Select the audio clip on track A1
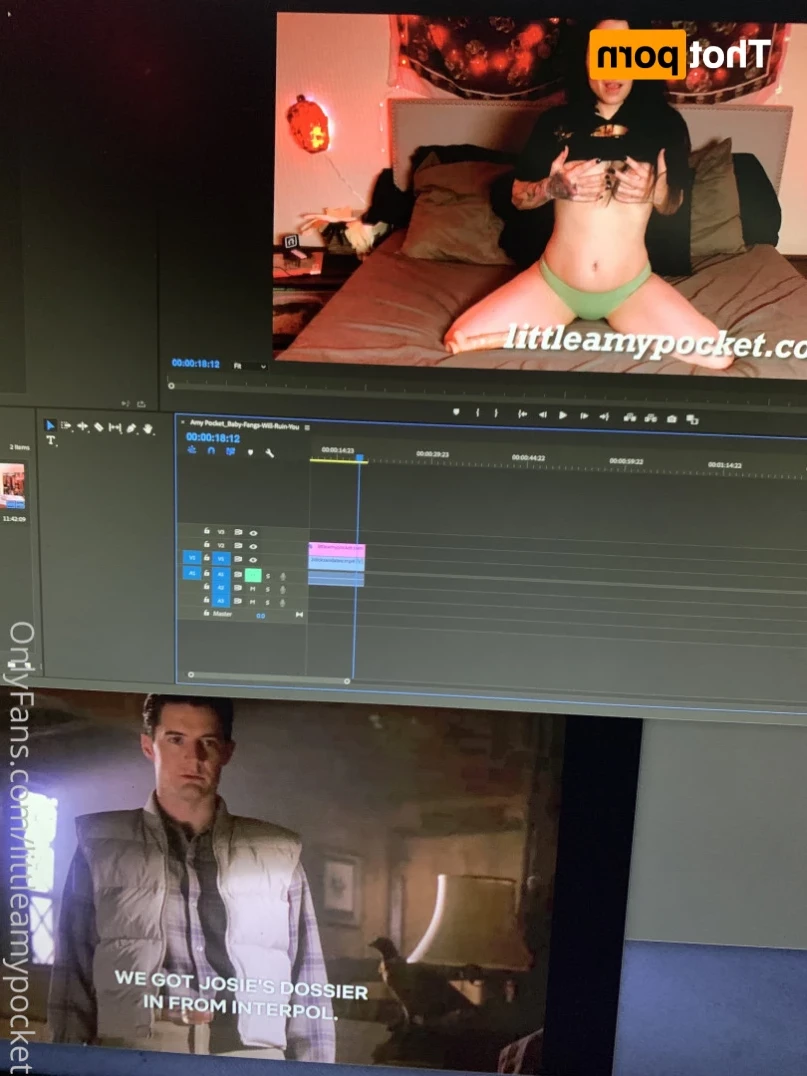 coord(336,578)
